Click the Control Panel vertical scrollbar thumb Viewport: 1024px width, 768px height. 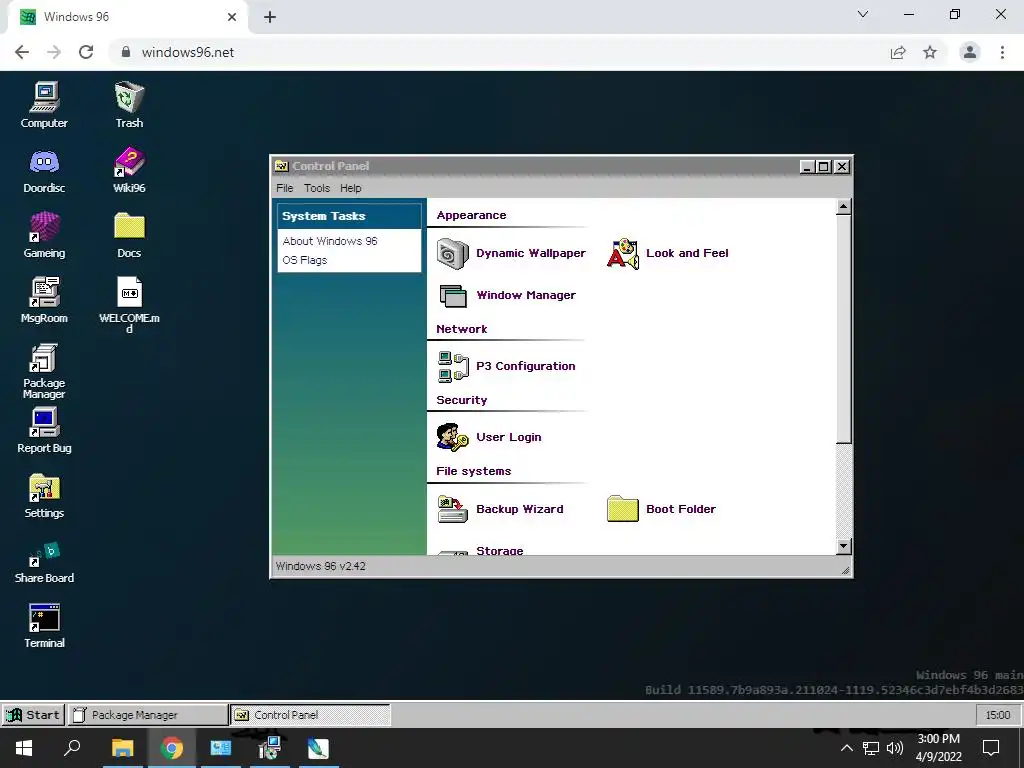click(843, 328)
